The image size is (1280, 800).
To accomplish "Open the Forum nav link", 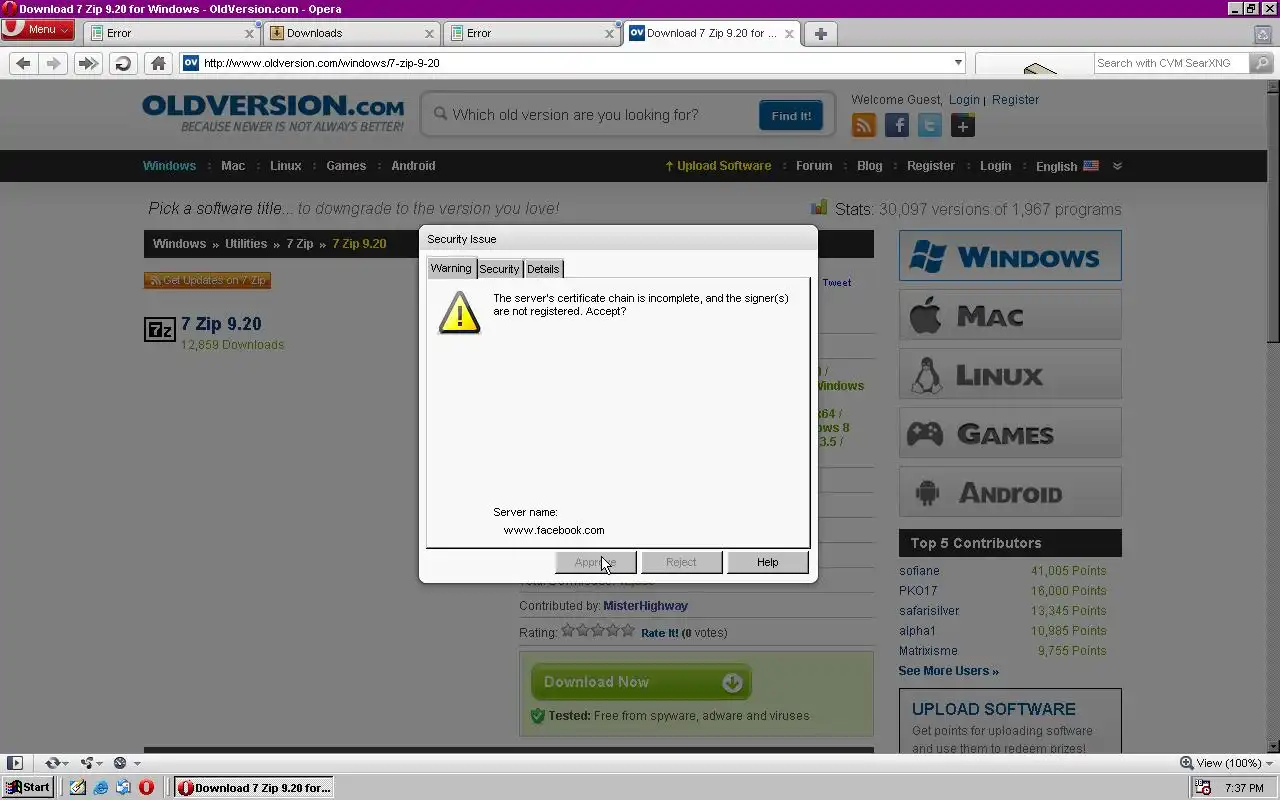I will (x=814, y=166).
